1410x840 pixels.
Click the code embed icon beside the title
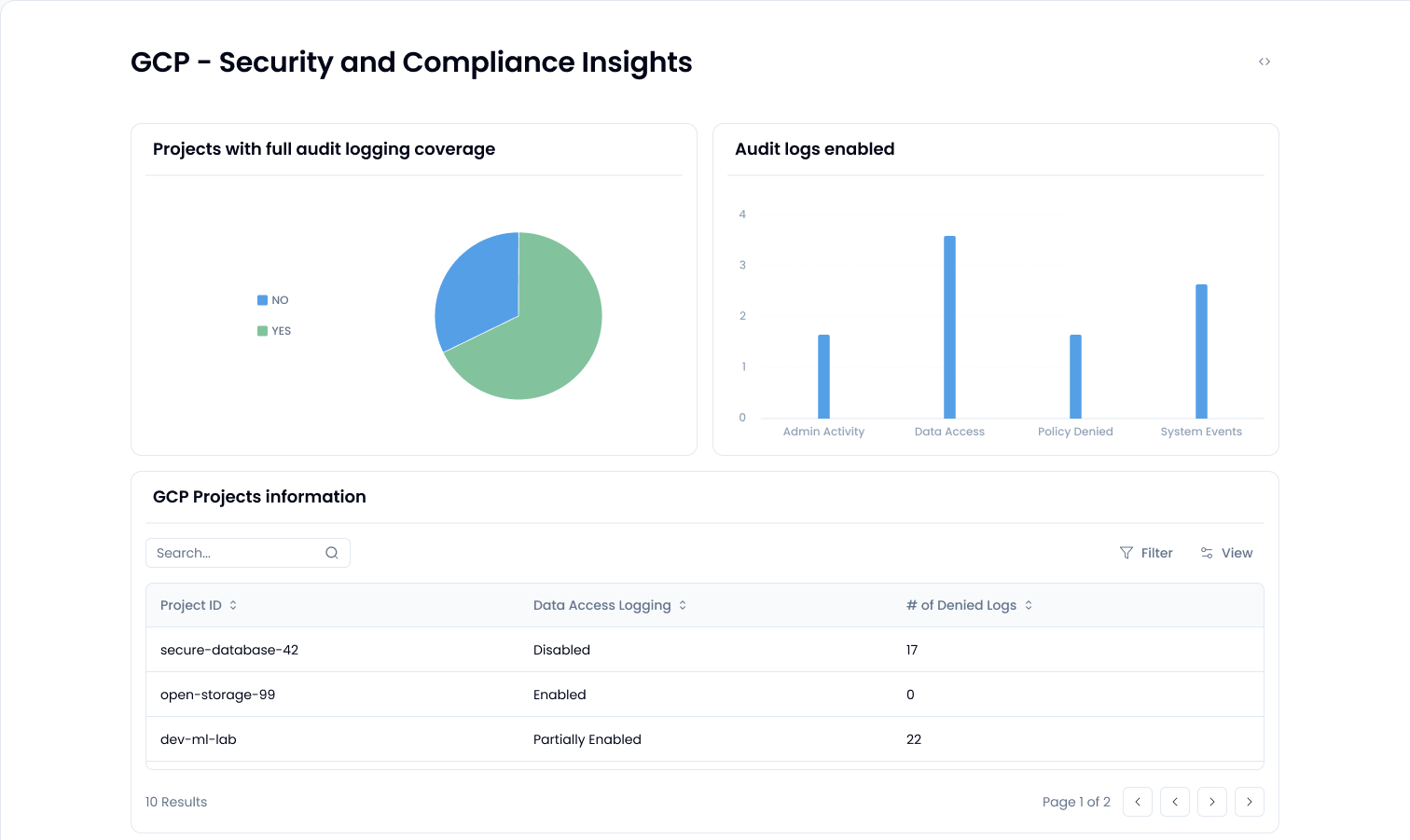pos(1265,62)
